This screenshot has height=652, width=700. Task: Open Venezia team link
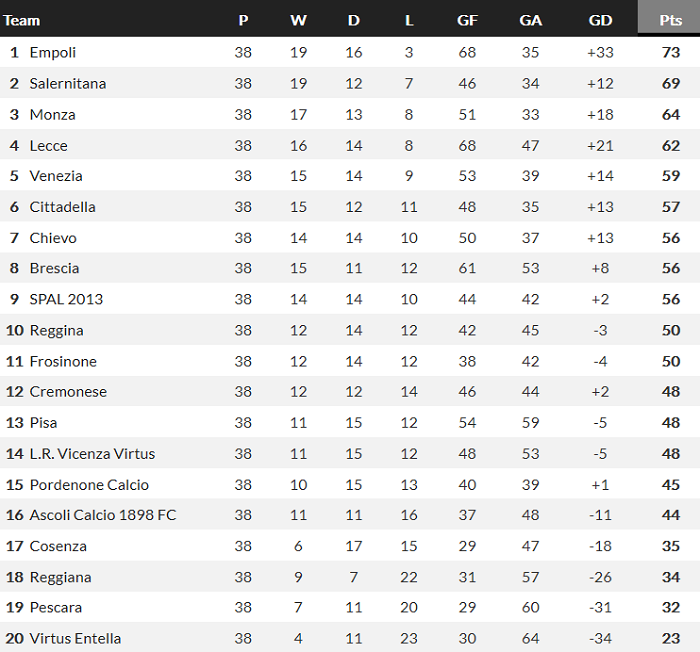pos(56,176)
